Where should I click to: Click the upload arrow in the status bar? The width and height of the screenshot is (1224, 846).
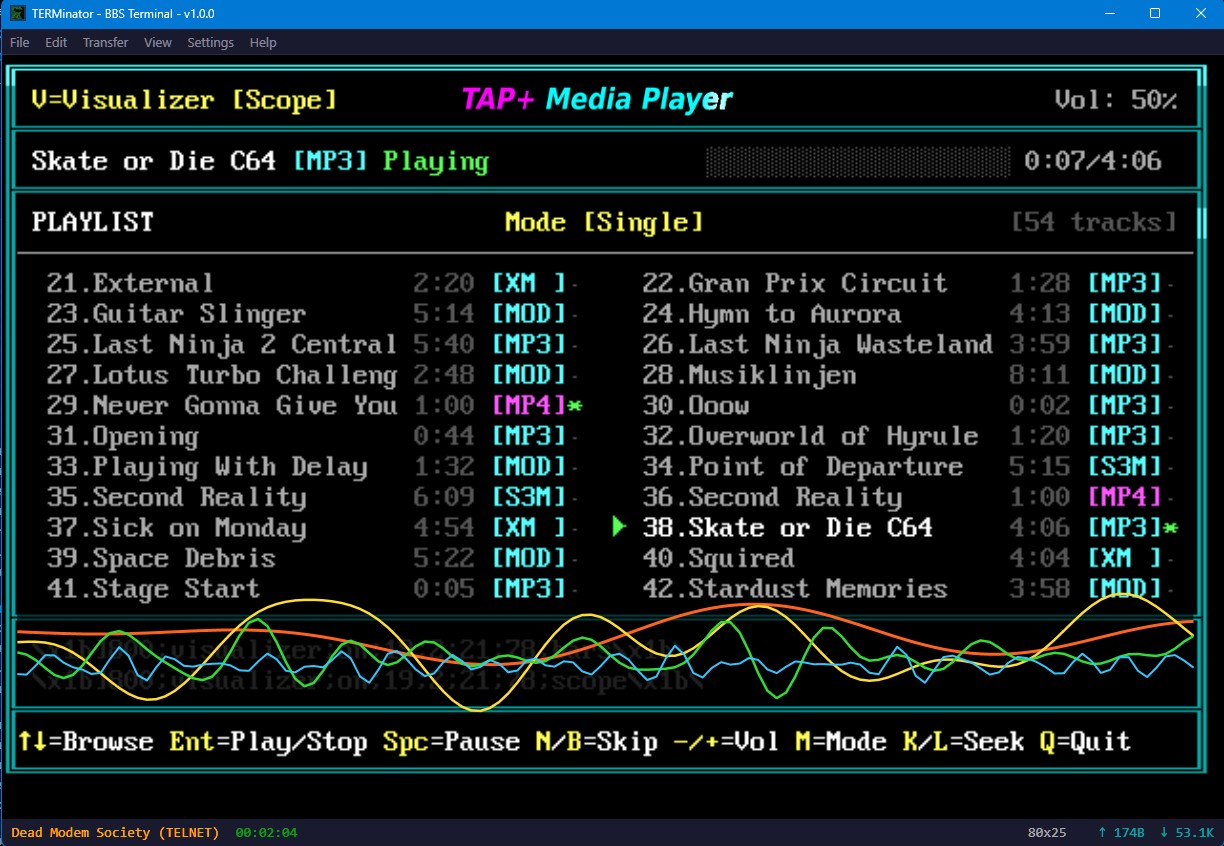(1101, 832)
